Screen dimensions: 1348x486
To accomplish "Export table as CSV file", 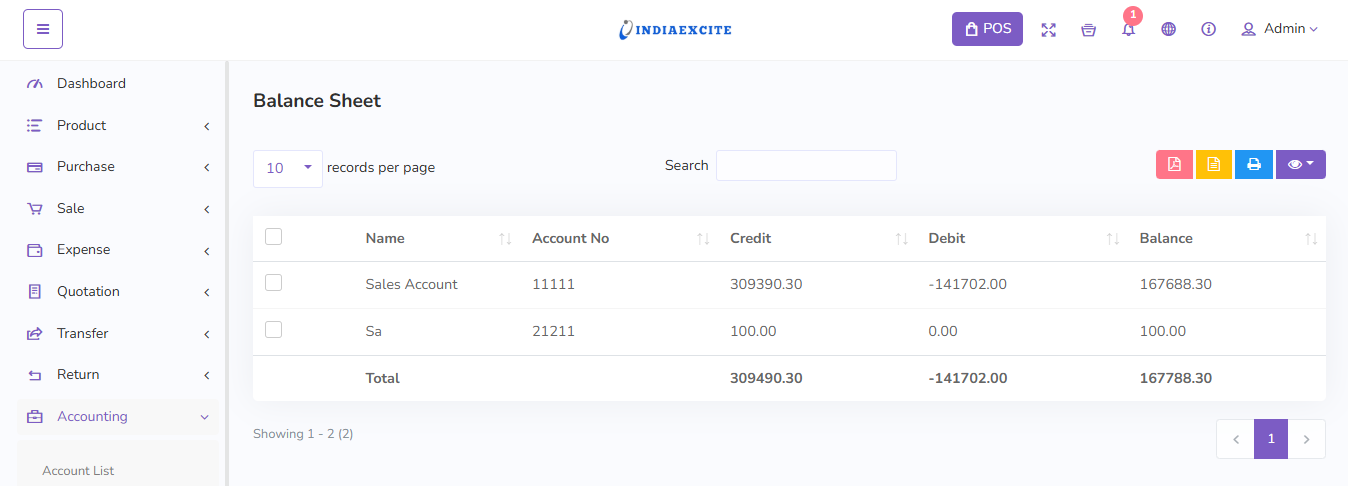I will click(1213, 165).
